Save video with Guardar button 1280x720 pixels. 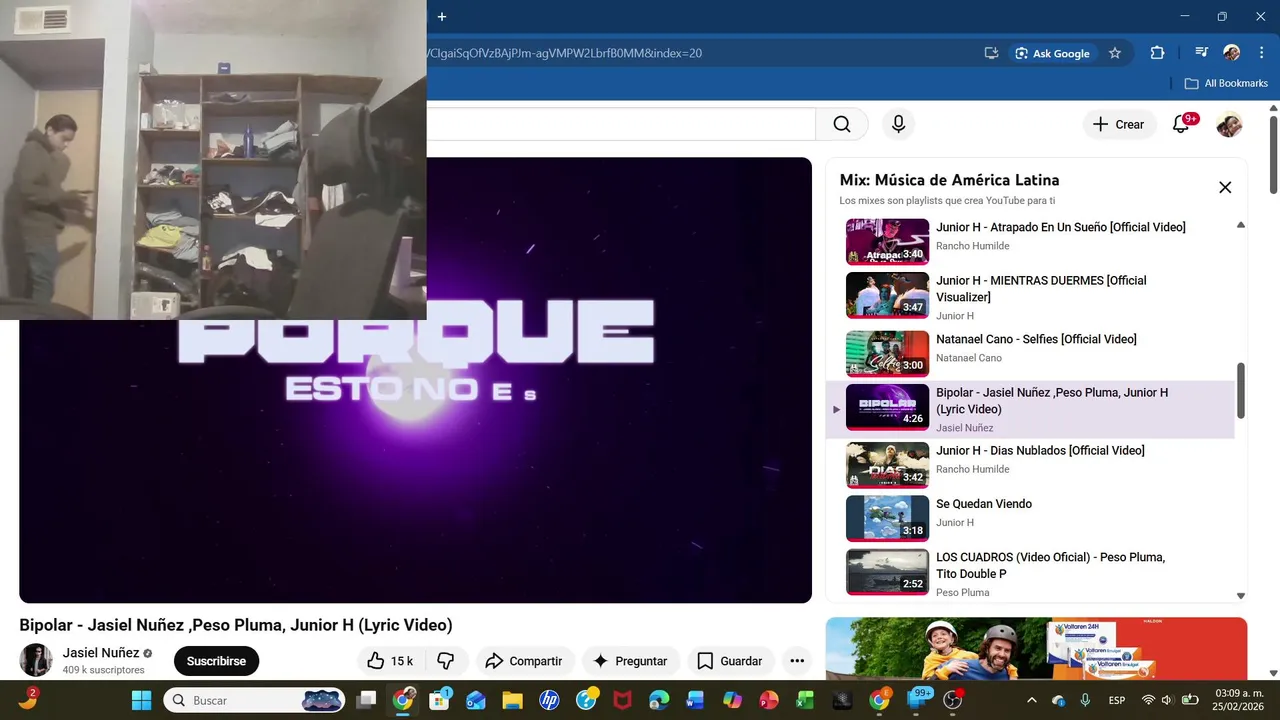730,661
